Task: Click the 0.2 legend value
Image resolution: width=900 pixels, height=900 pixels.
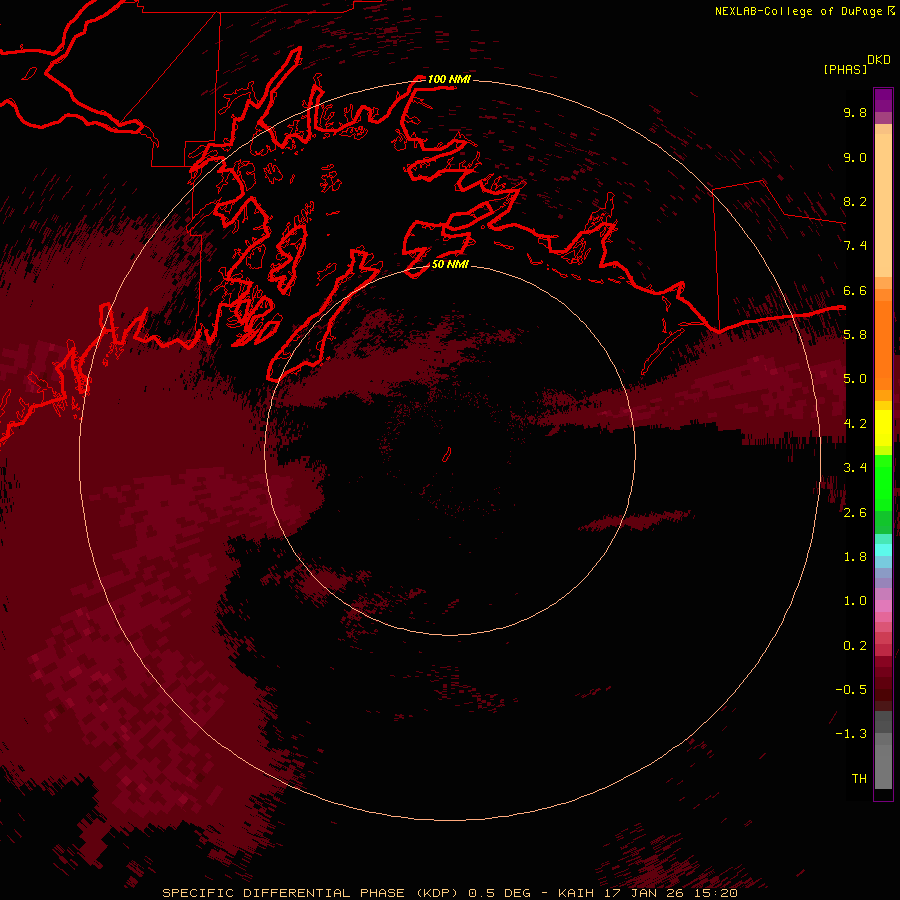Action: coord(855,646)
